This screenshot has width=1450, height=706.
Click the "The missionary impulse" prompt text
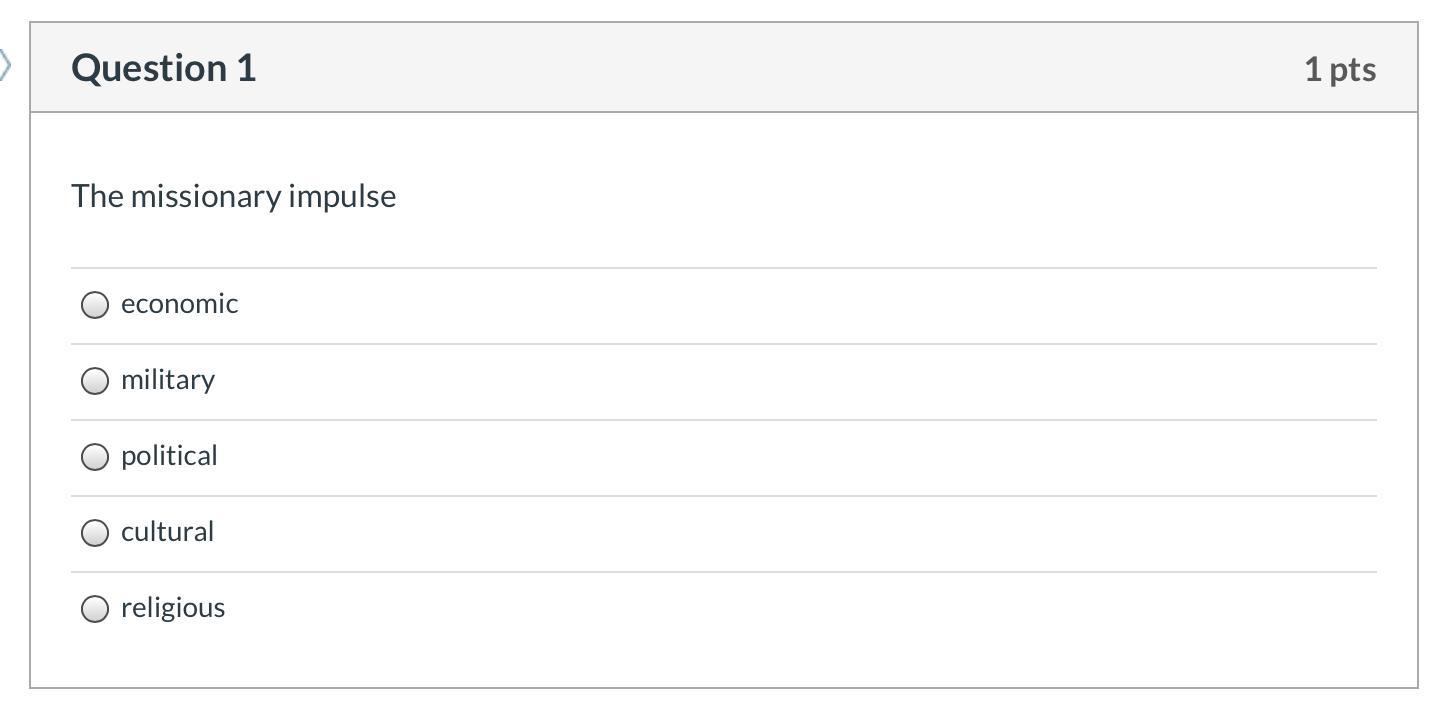[233, 196]
